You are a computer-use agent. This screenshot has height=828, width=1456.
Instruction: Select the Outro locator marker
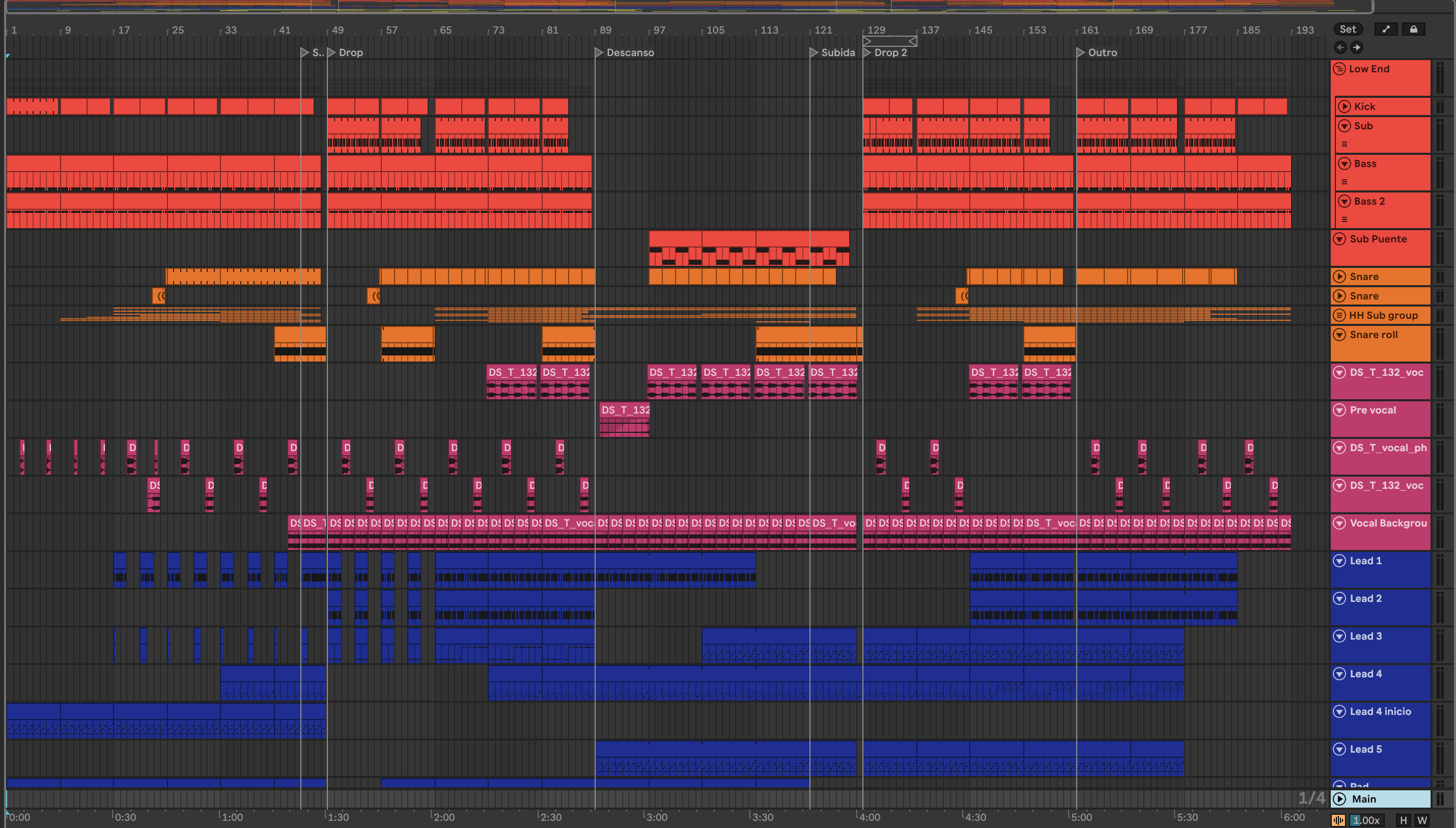(1080, 52)
